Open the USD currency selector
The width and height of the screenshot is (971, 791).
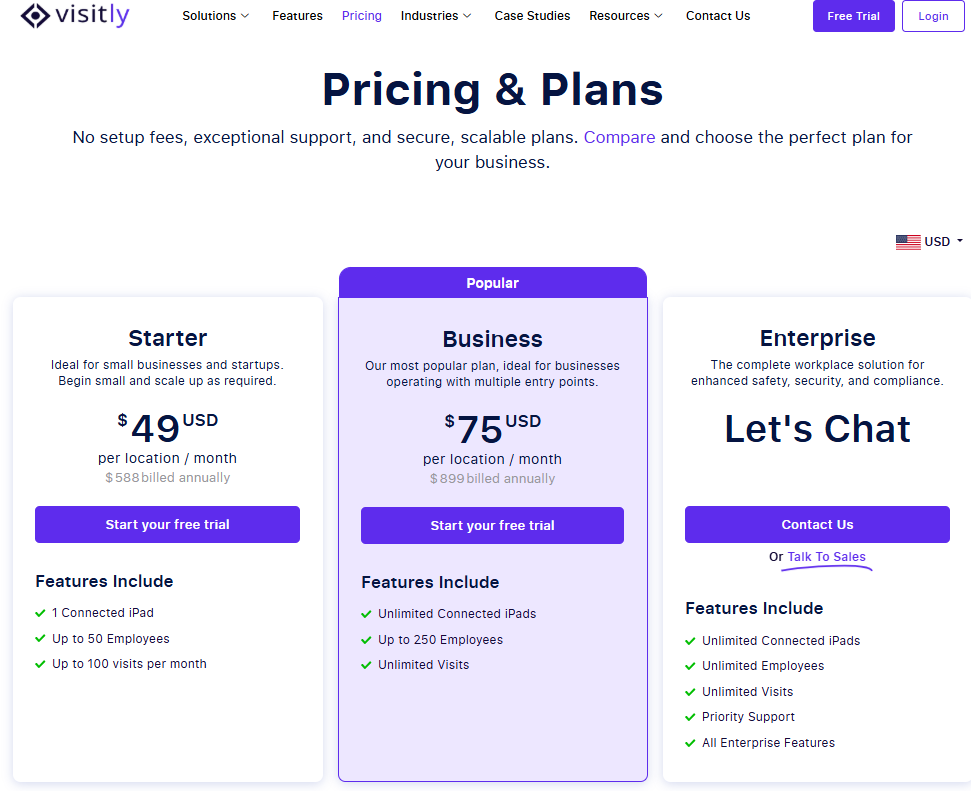click(x=929, y=242)
